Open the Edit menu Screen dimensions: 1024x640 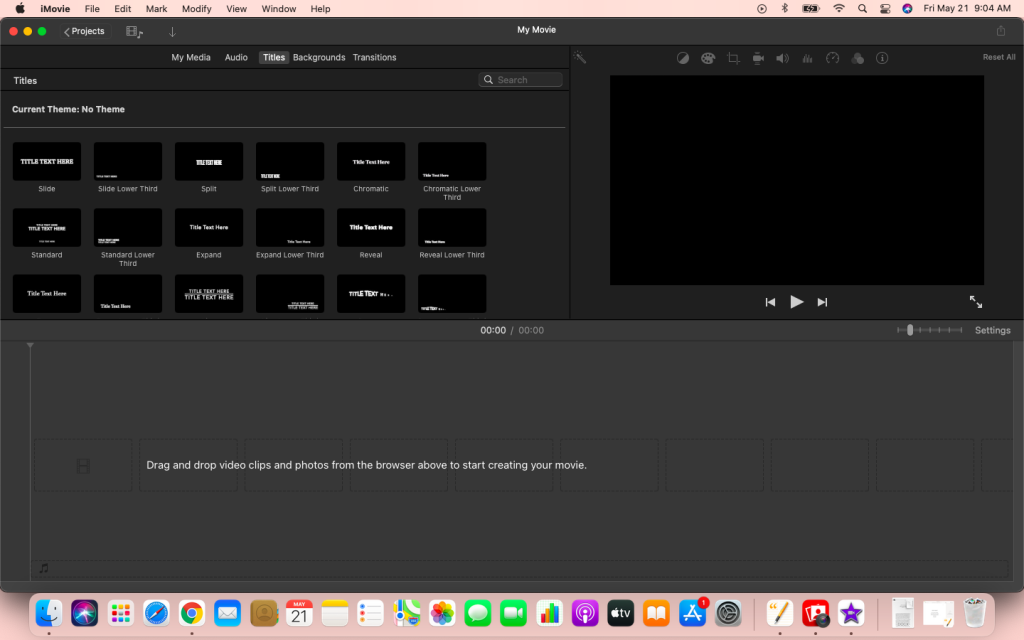(x=123, y=8)
